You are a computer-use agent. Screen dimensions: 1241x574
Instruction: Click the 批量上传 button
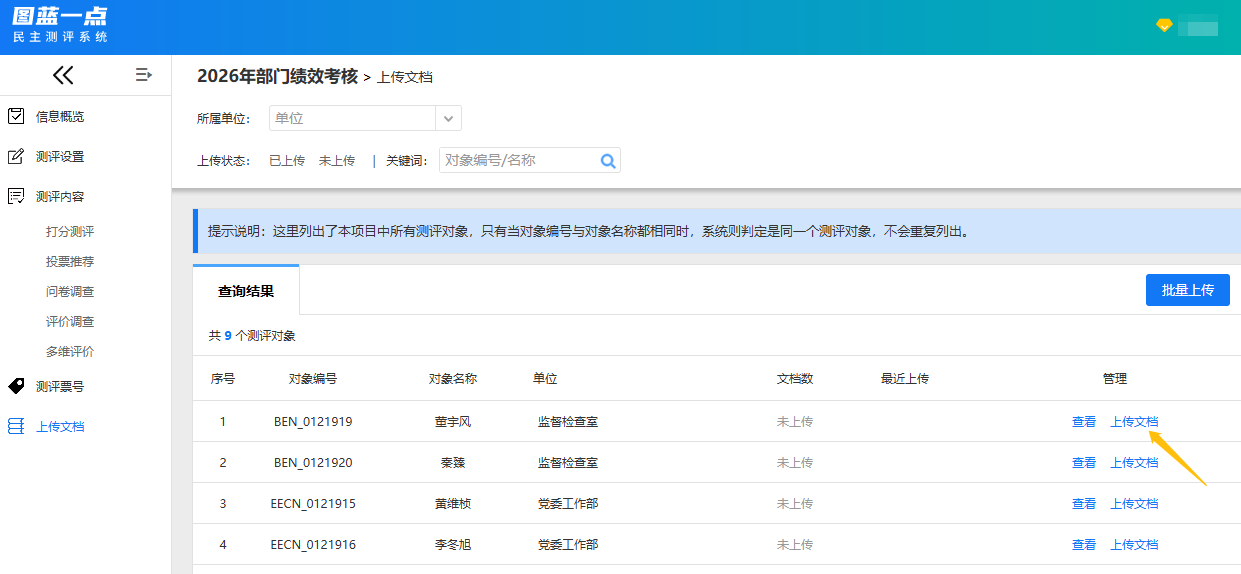1188,290
